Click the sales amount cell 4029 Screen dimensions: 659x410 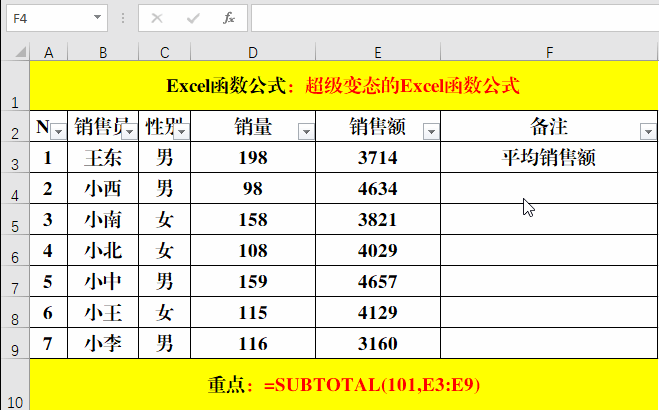tap(378, 250)
